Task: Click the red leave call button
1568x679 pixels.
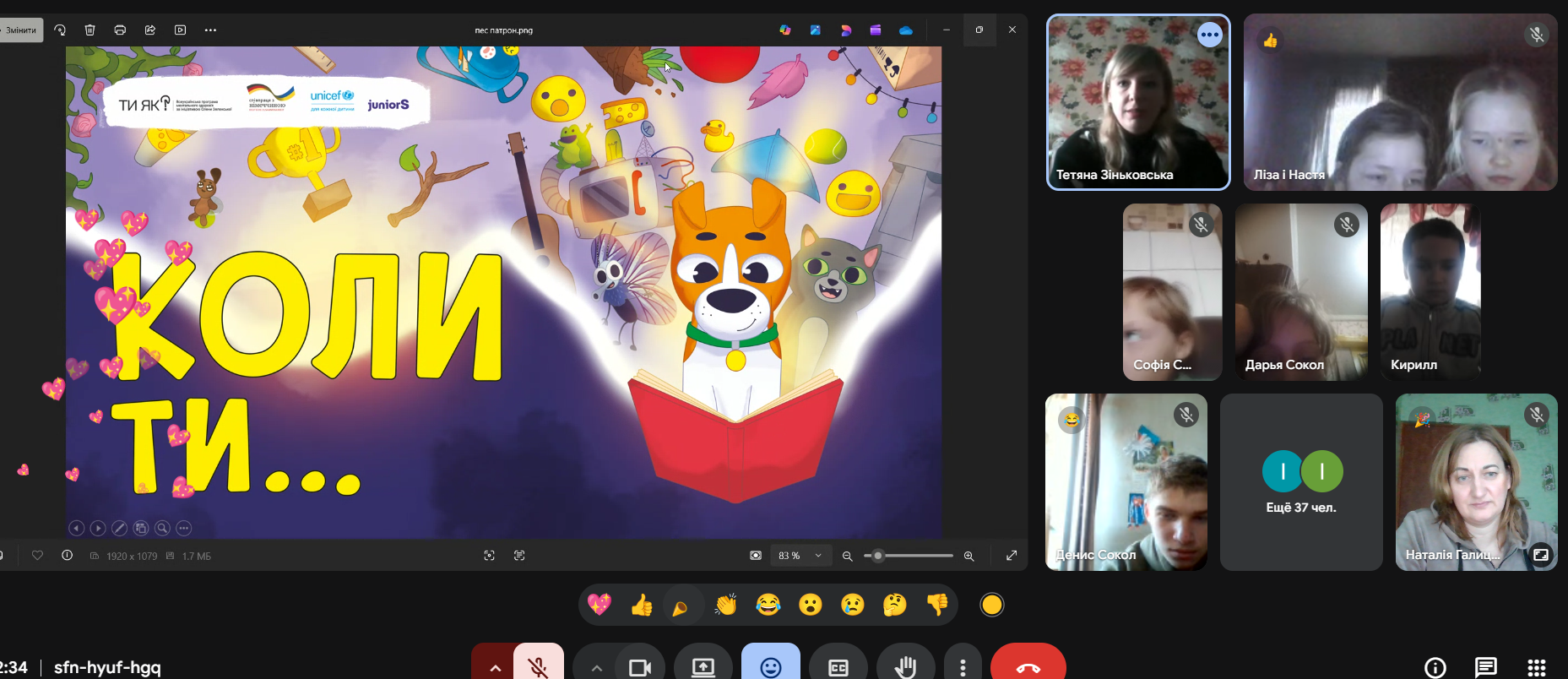Action: point(1028,667)
